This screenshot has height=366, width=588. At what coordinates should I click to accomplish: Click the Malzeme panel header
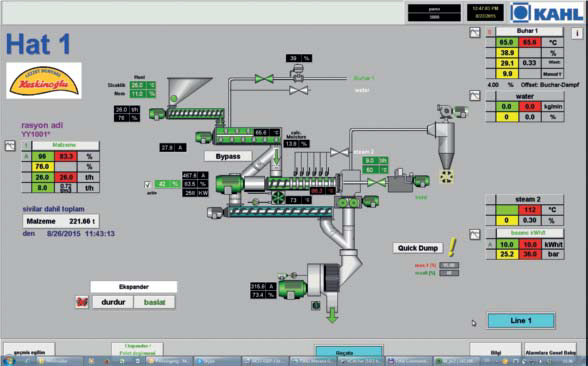[x=65, y=146]
